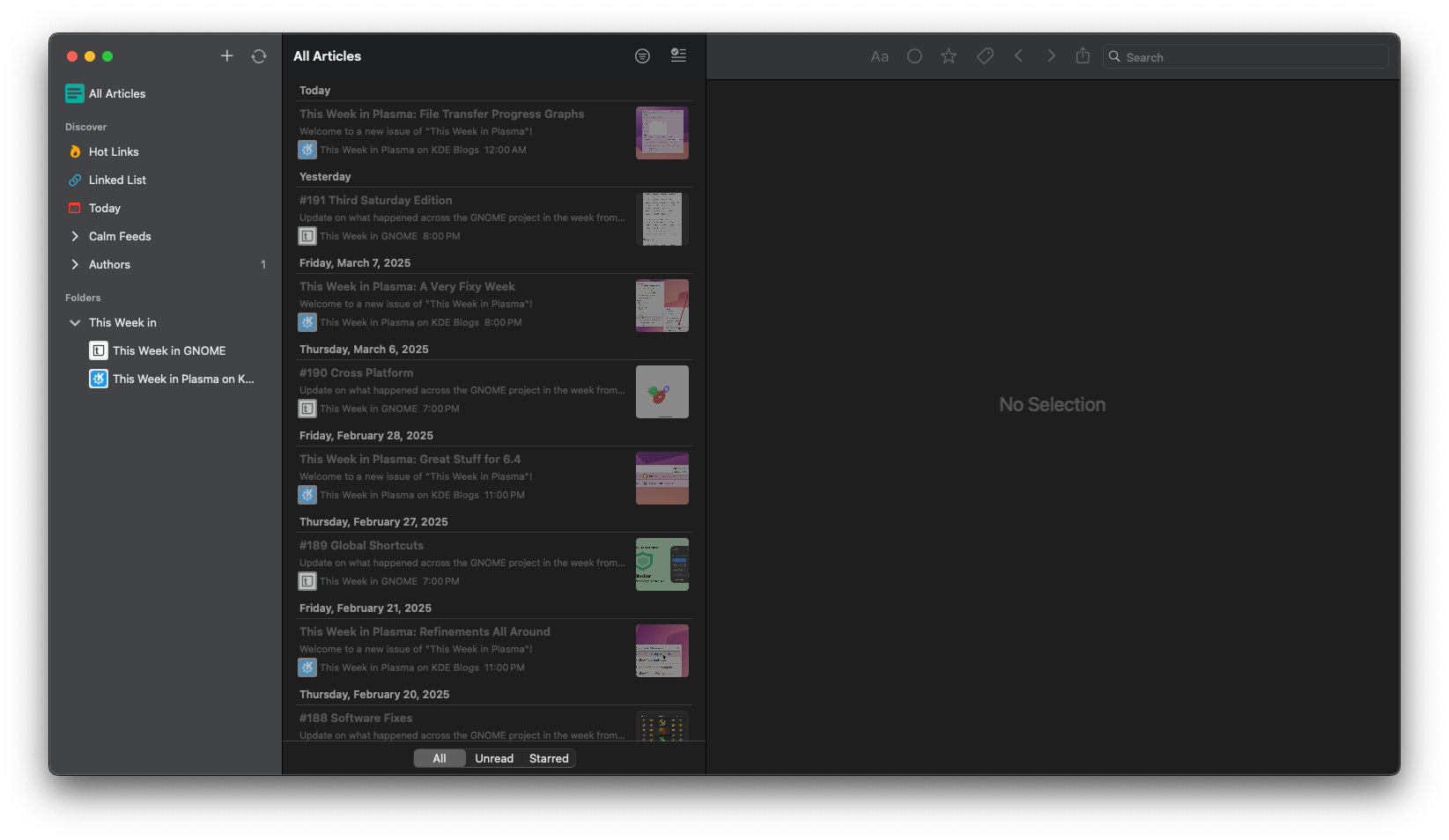The width and height of the screenshot is (1449, 840).
Task: Expand the Authors section
Action: coord(75,264)
